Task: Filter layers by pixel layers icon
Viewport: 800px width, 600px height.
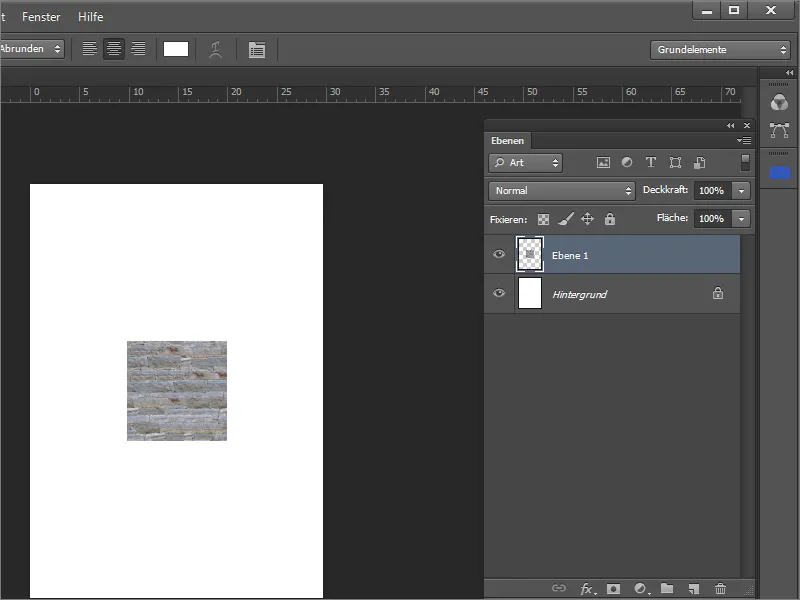Action: [x=603, y=163]
